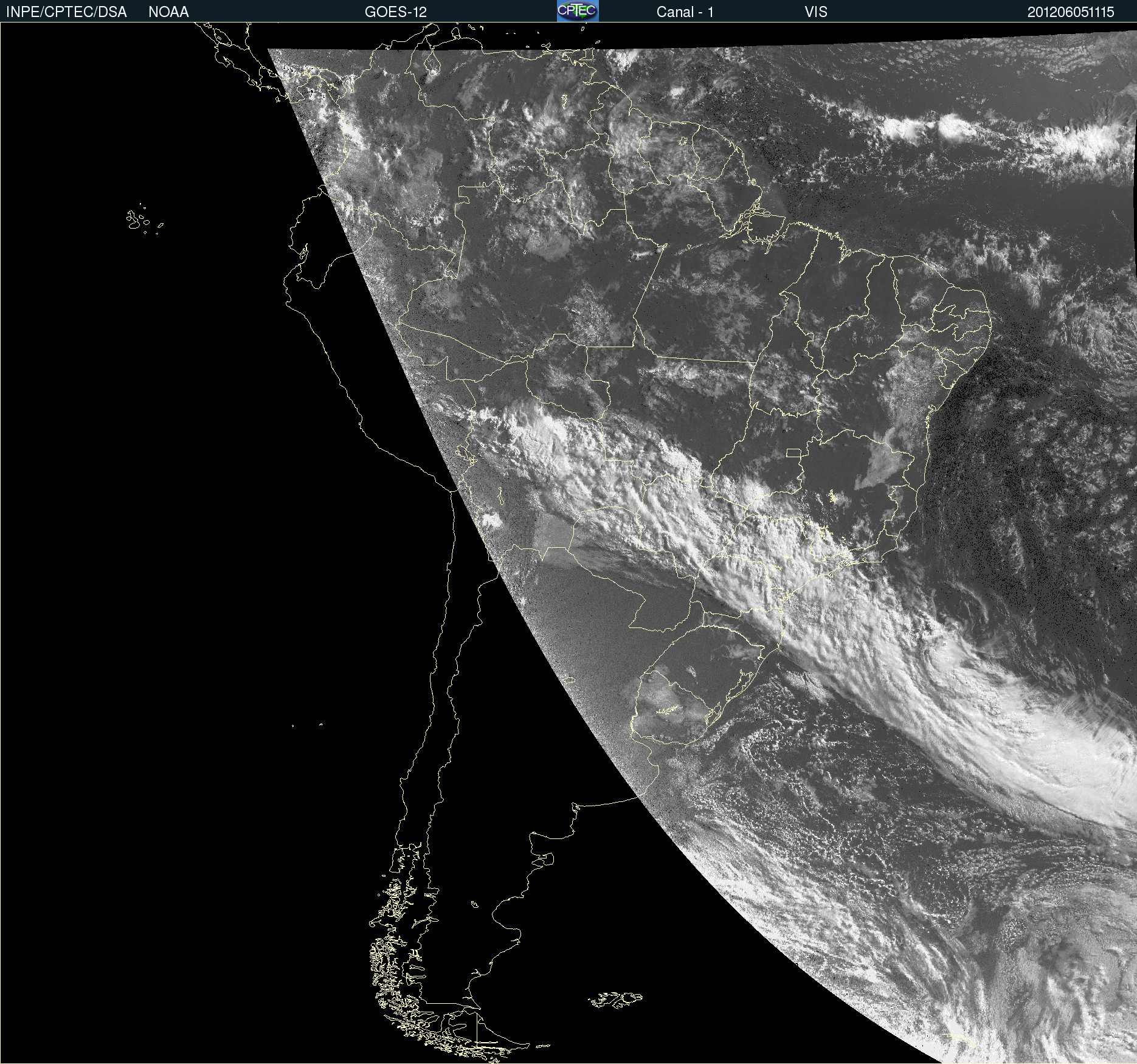This screenshot has width=1137, height=1064.
Task: Click the INPE/CPTEC/DSA header label
Action: click(x=66, y=12)
